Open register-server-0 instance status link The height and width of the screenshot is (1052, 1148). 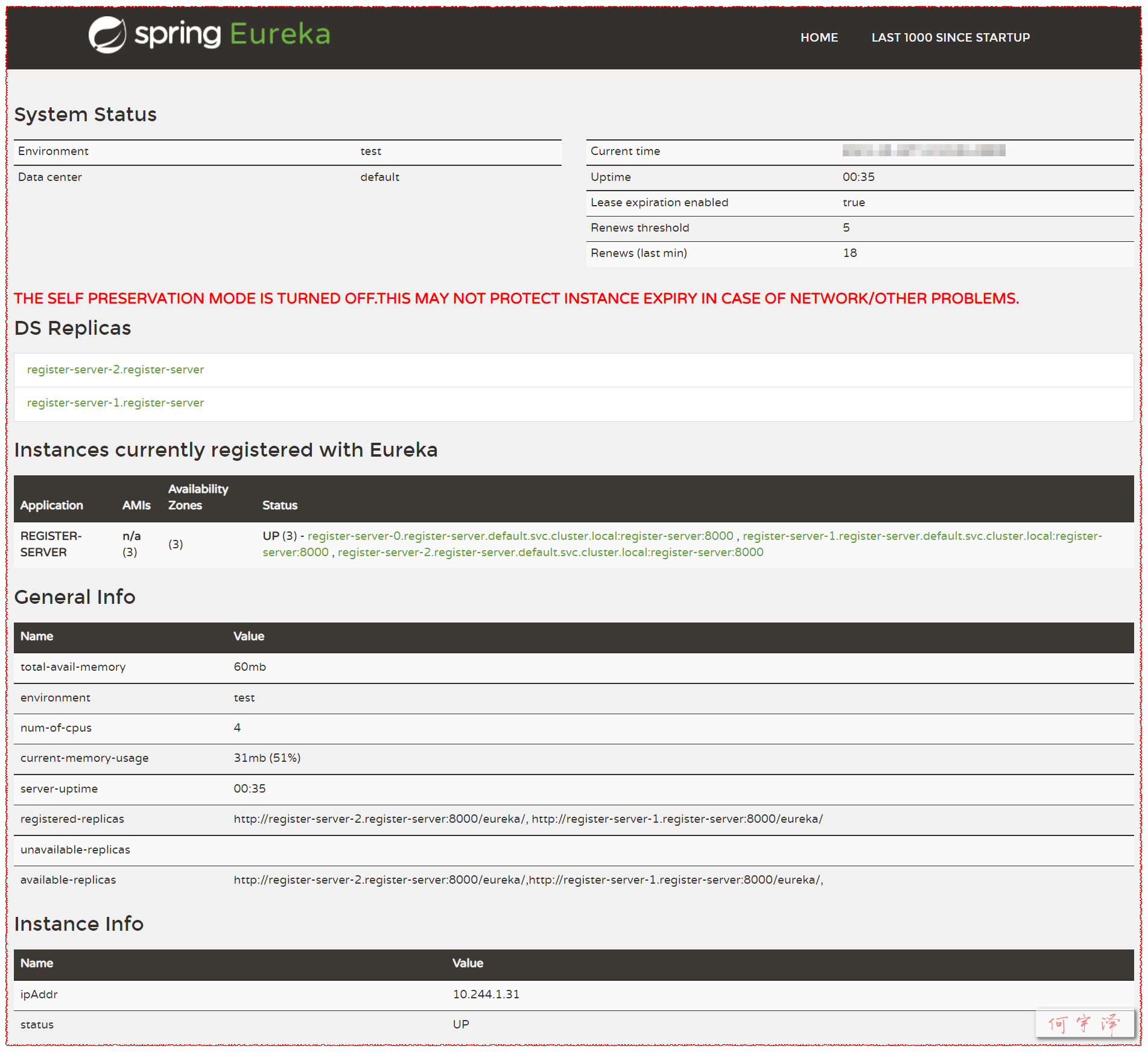click(x=521, y=536)
